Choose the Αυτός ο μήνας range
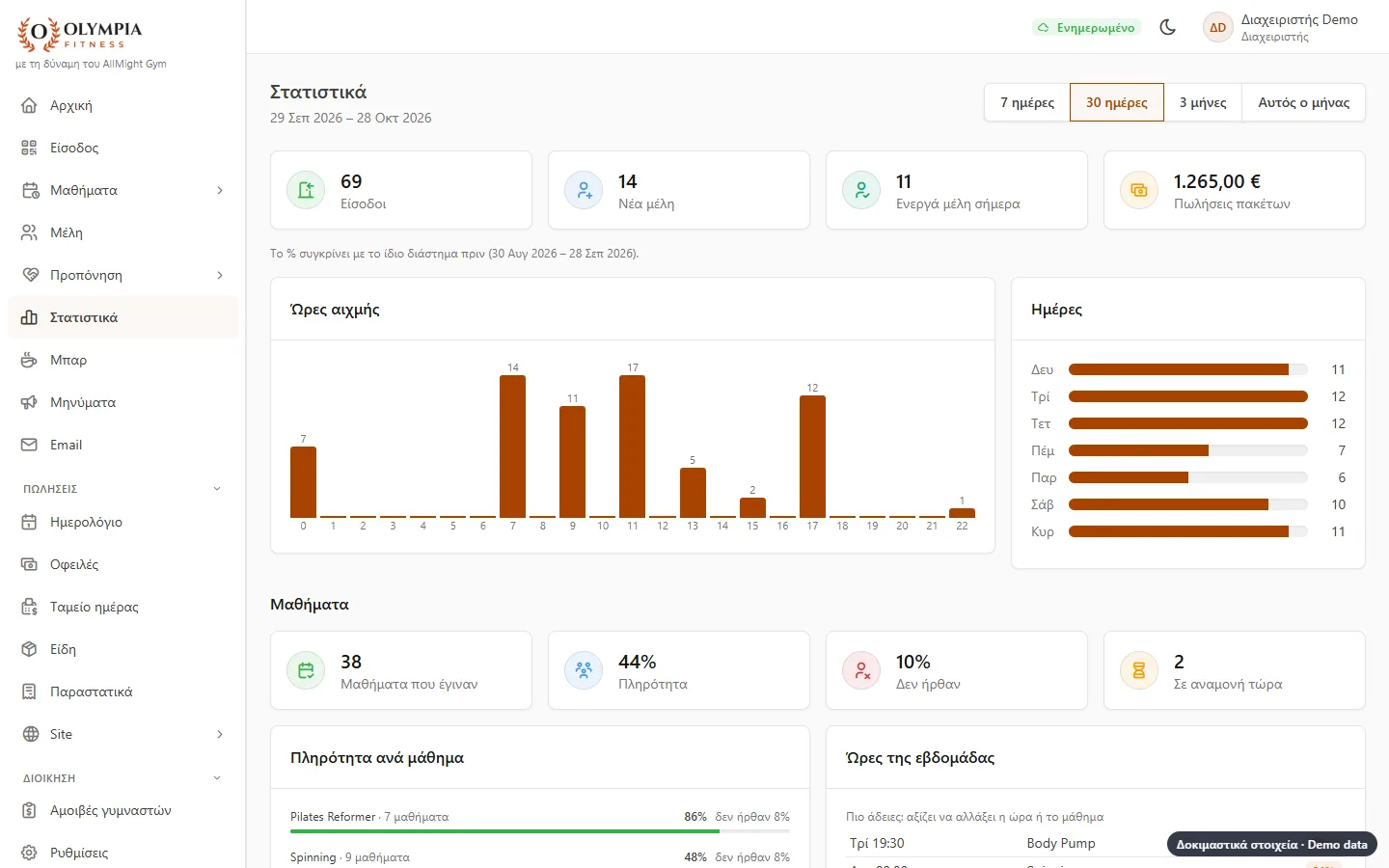 [1304, 102]
